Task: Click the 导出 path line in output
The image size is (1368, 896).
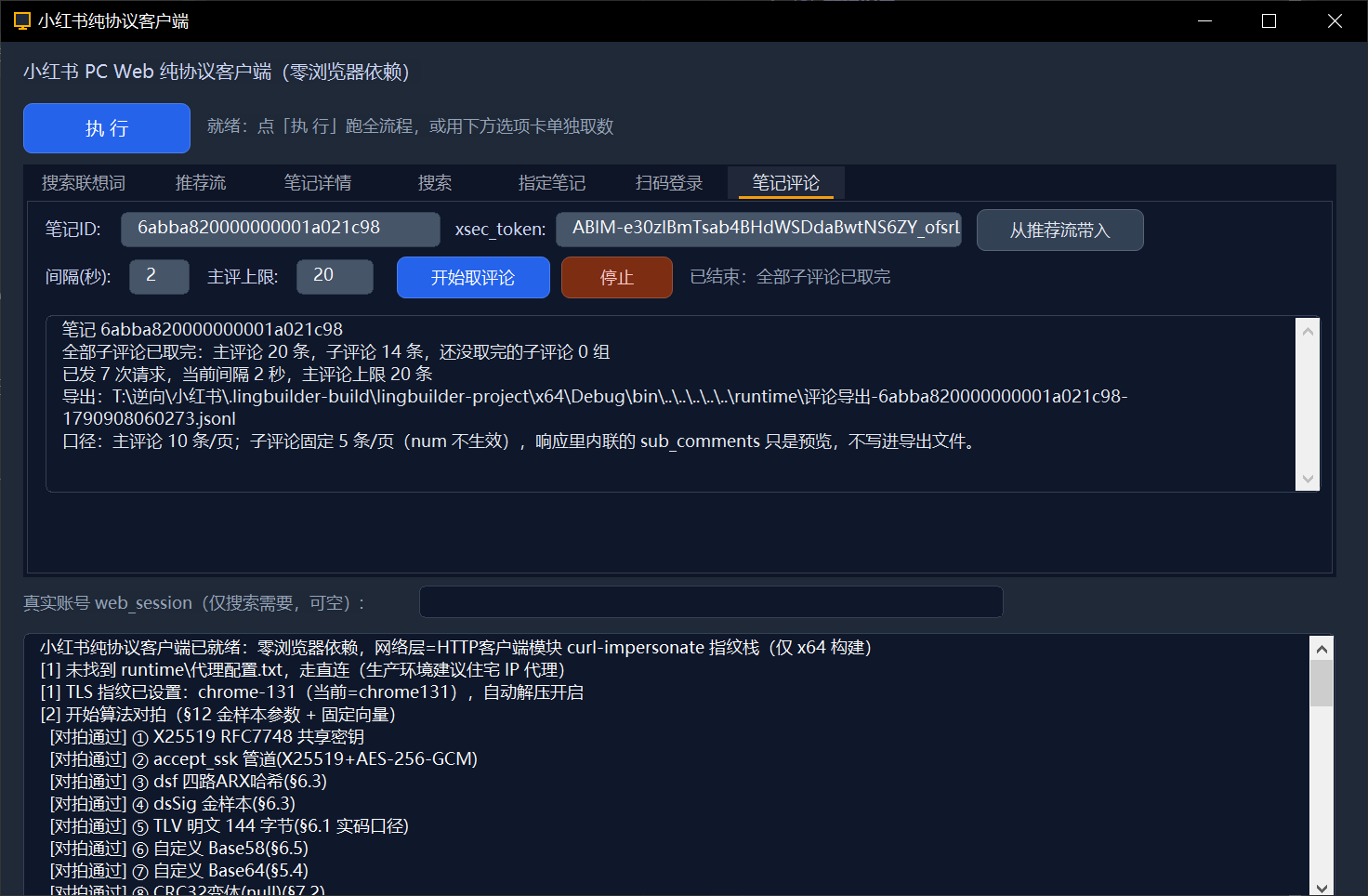Action: pyautogui.click(x=595, y=407)
